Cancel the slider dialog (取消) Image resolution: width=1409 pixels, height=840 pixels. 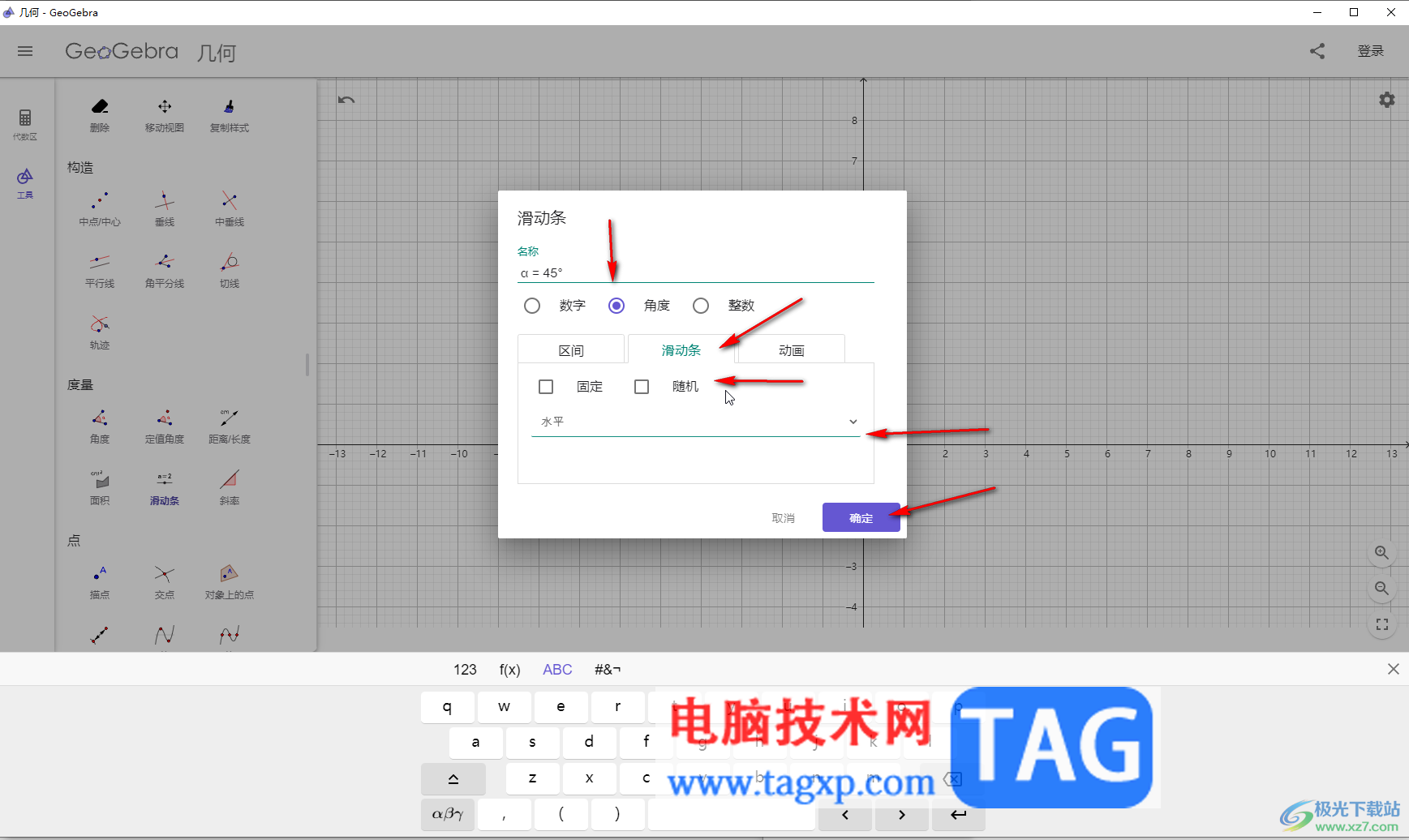tap(783, 517)
